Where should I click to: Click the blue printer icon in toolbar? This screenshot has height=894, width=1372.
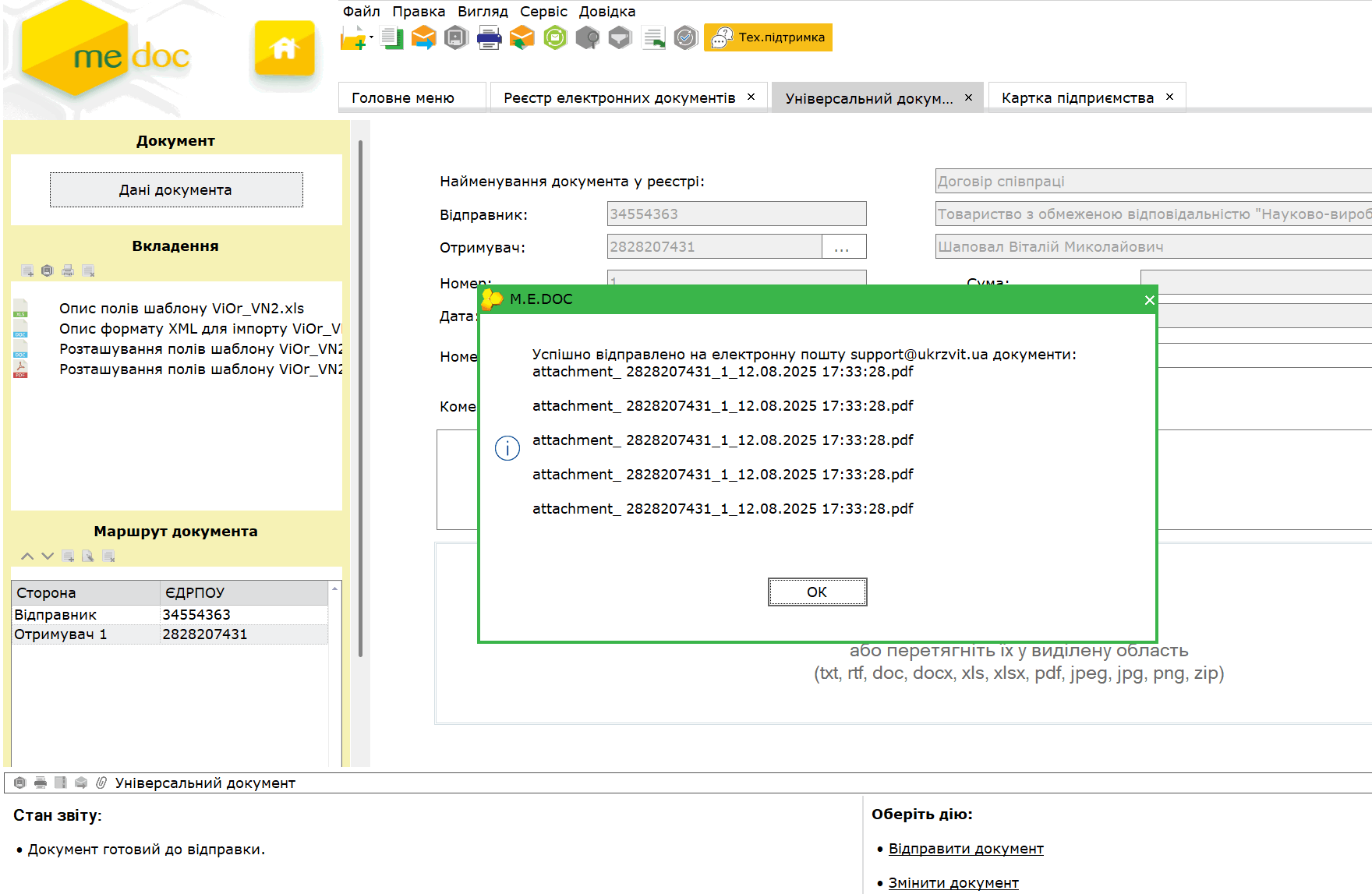[x=489, y=37]
